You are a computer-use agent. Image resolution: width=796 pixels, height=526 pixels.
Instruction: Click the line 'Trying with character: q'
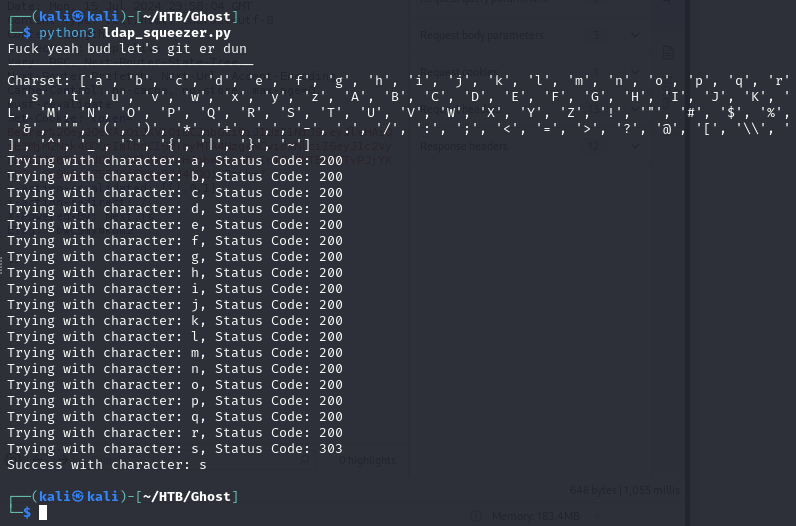175,417
